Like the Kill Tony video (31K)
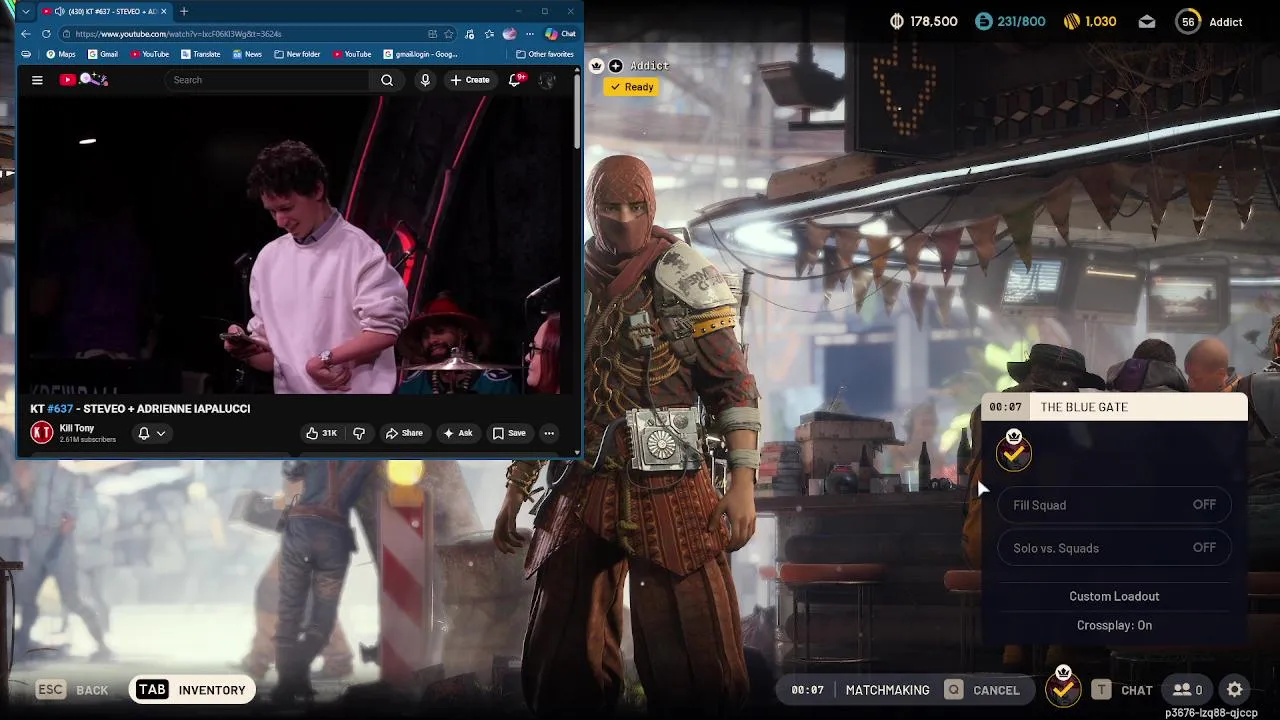The image size is (1280, 720). click(322, 433)
